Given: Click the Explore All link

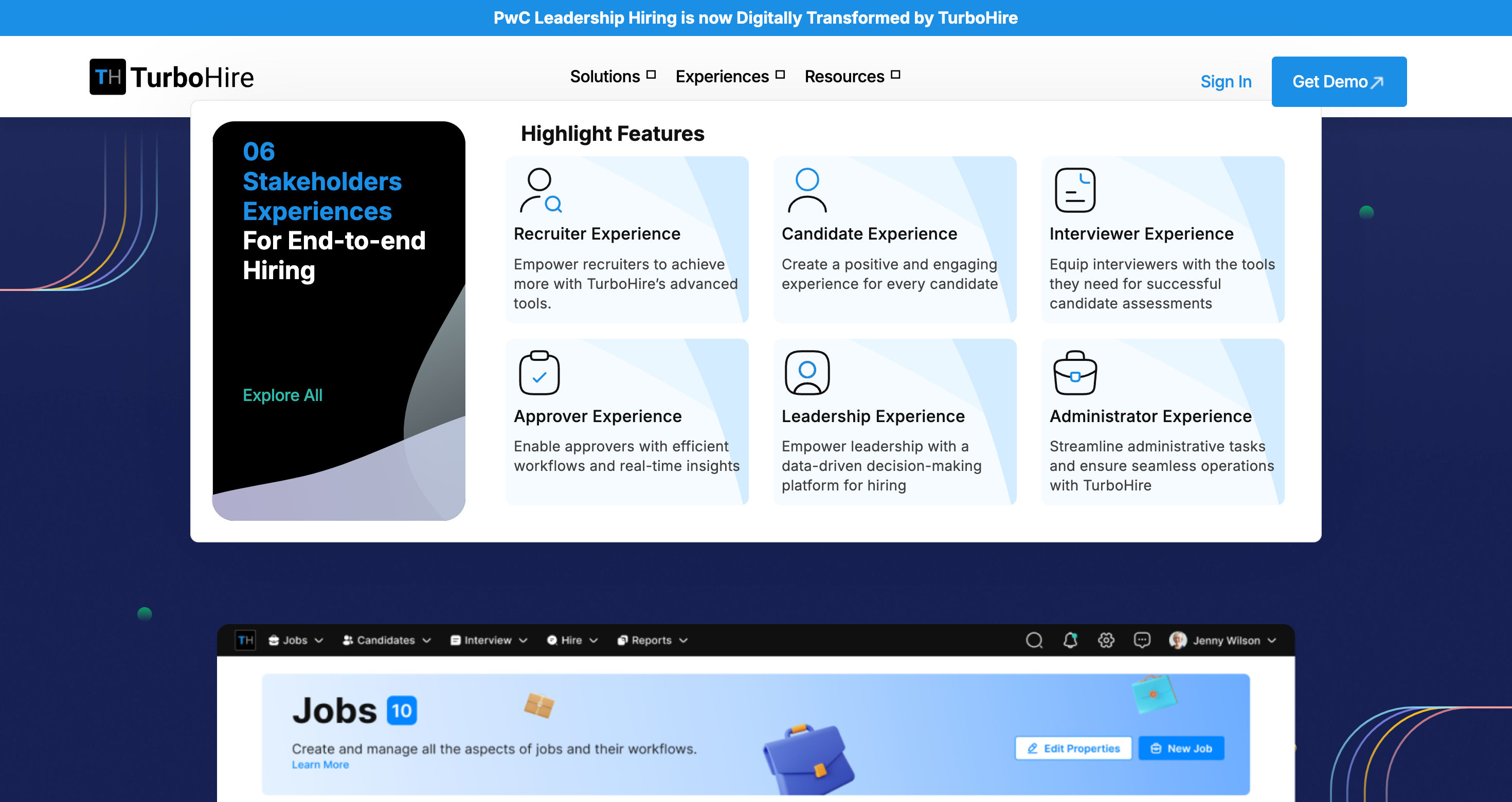Looking at the screenshot, I should 282,395.
